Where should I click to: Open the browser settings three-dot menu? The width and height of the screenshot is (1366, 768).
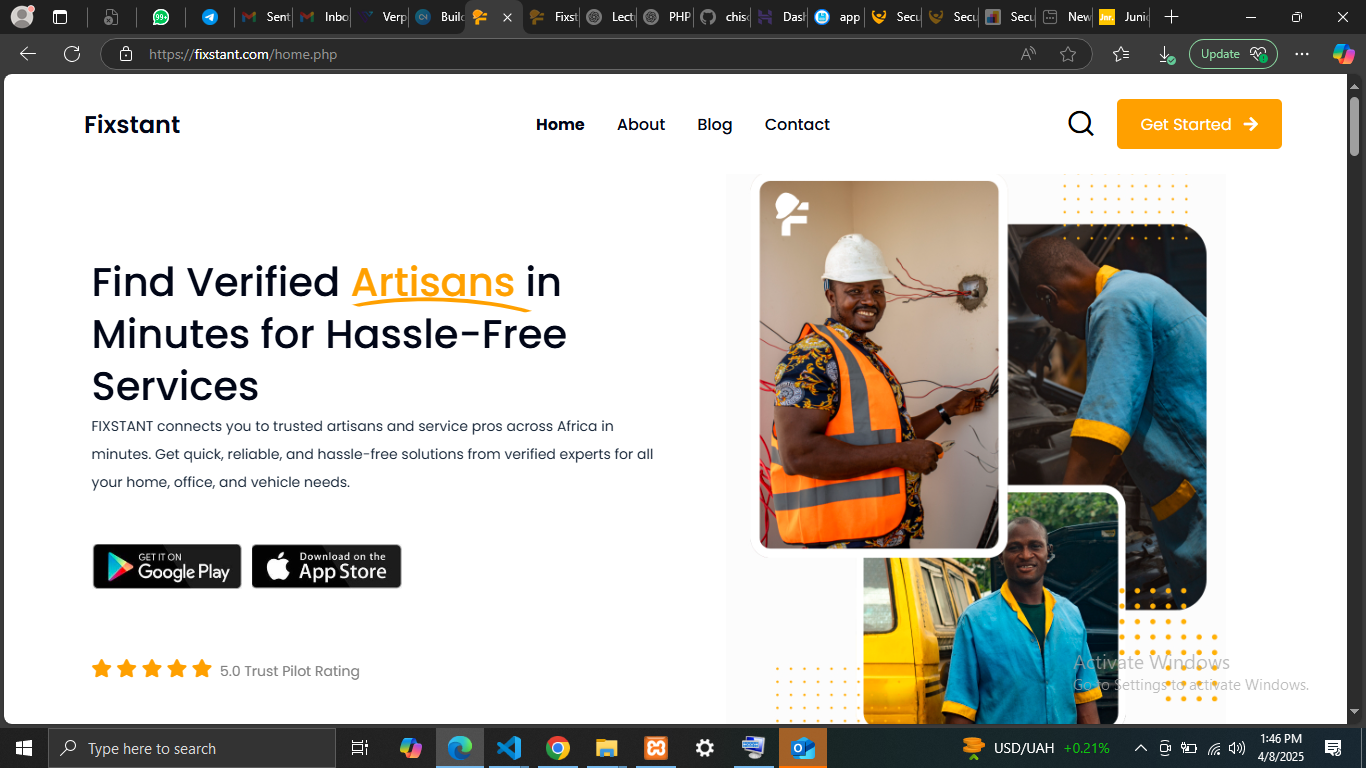pos(1301,54)
